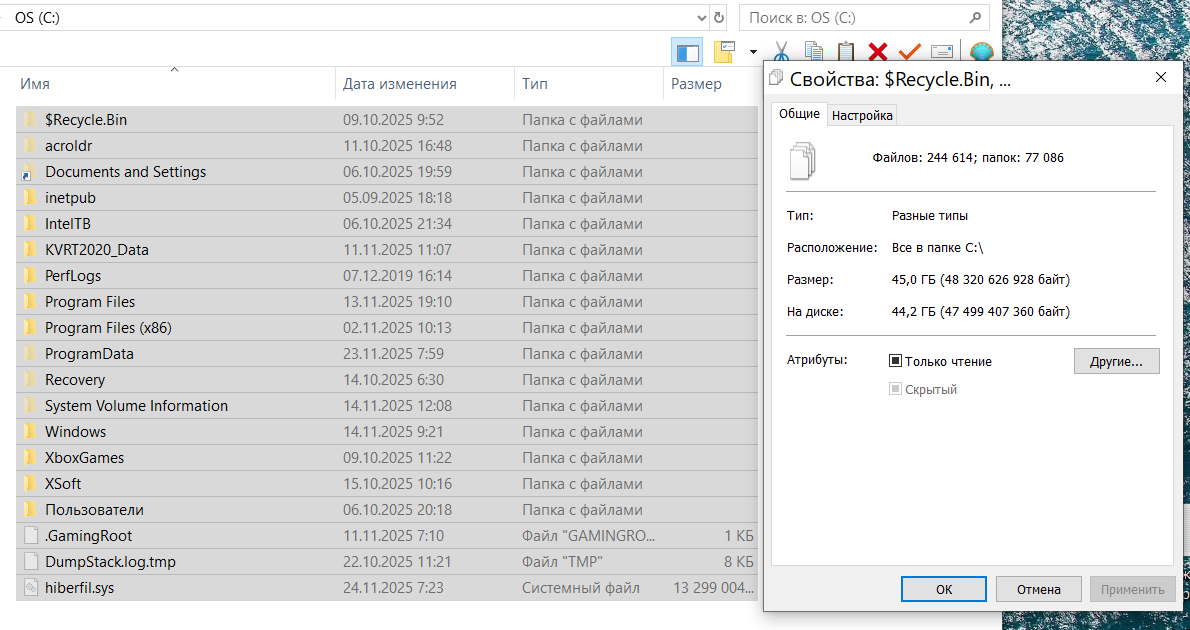Select the XSoft folder icon

30,484
